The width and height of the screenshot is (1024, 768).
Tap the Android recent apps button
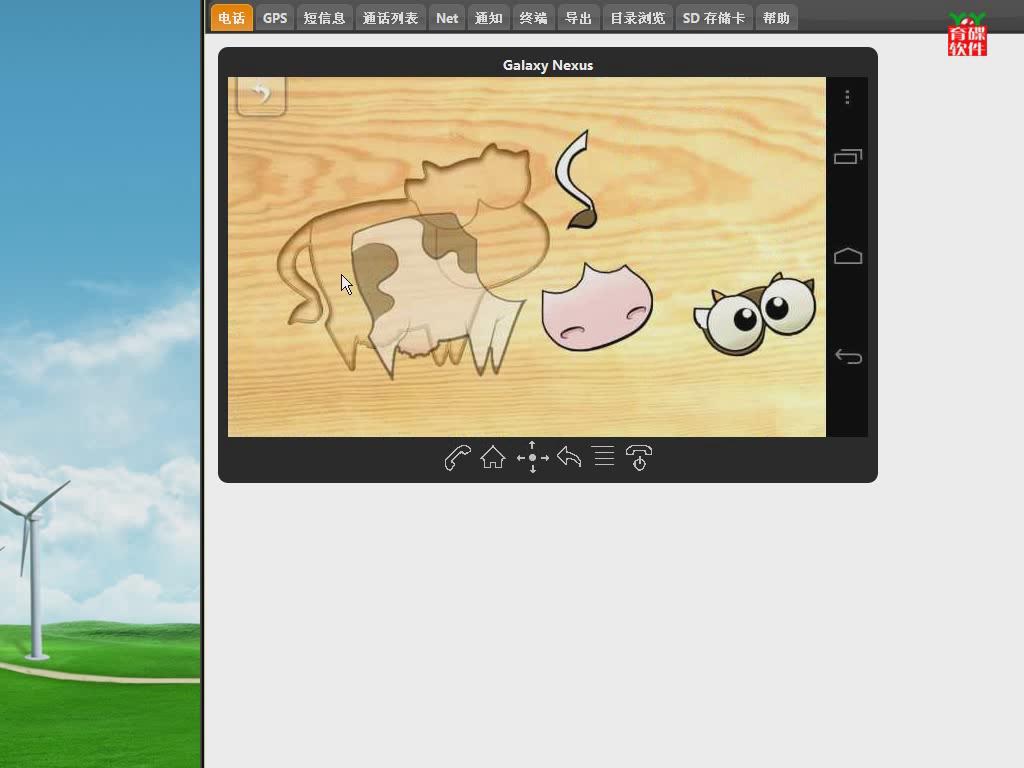848,157
